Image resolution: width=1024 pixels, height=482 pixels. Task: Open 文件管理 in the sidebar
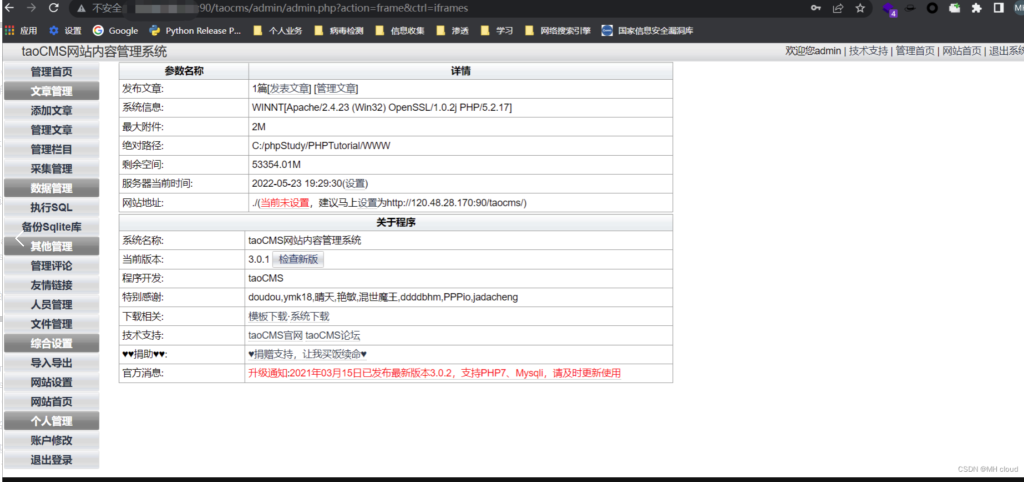coord(52,324)
